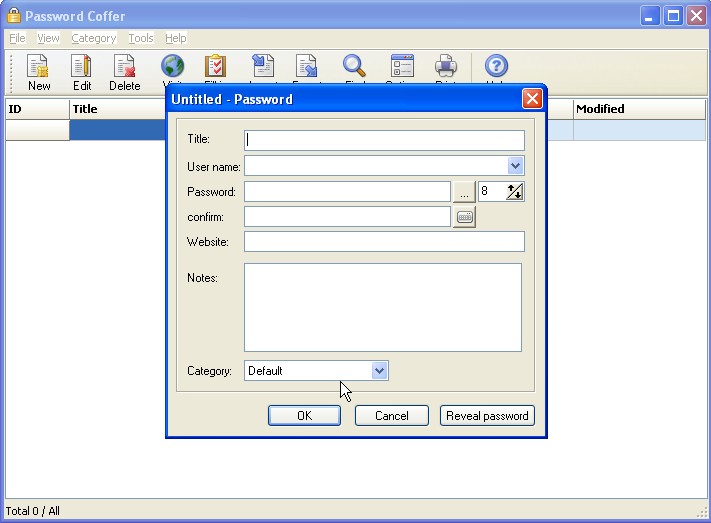
Task: Minimize the Password Coffer window
Action: [650, 16]
